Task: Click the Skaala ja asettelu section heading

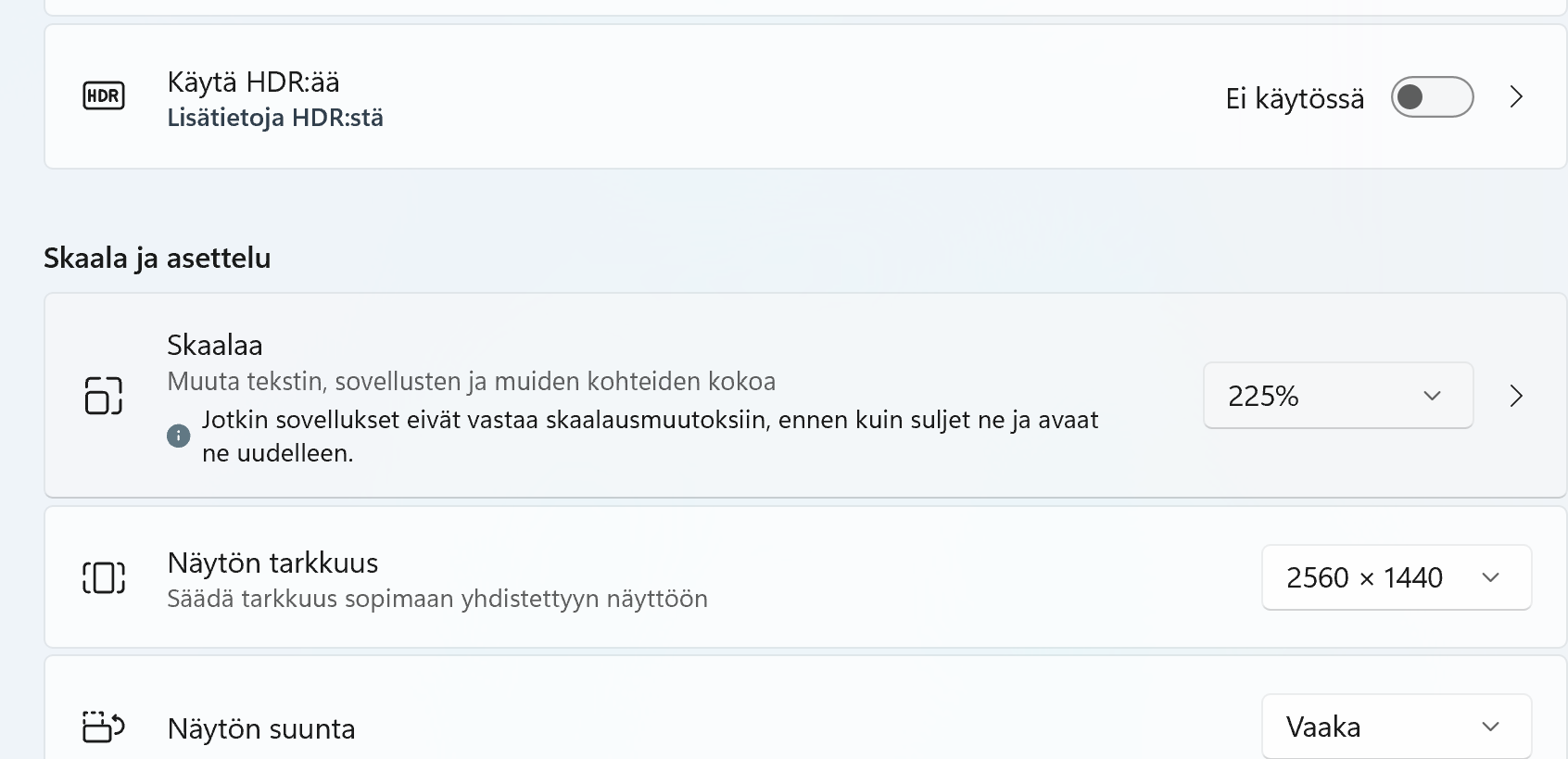Action: [x=158, y=258]
